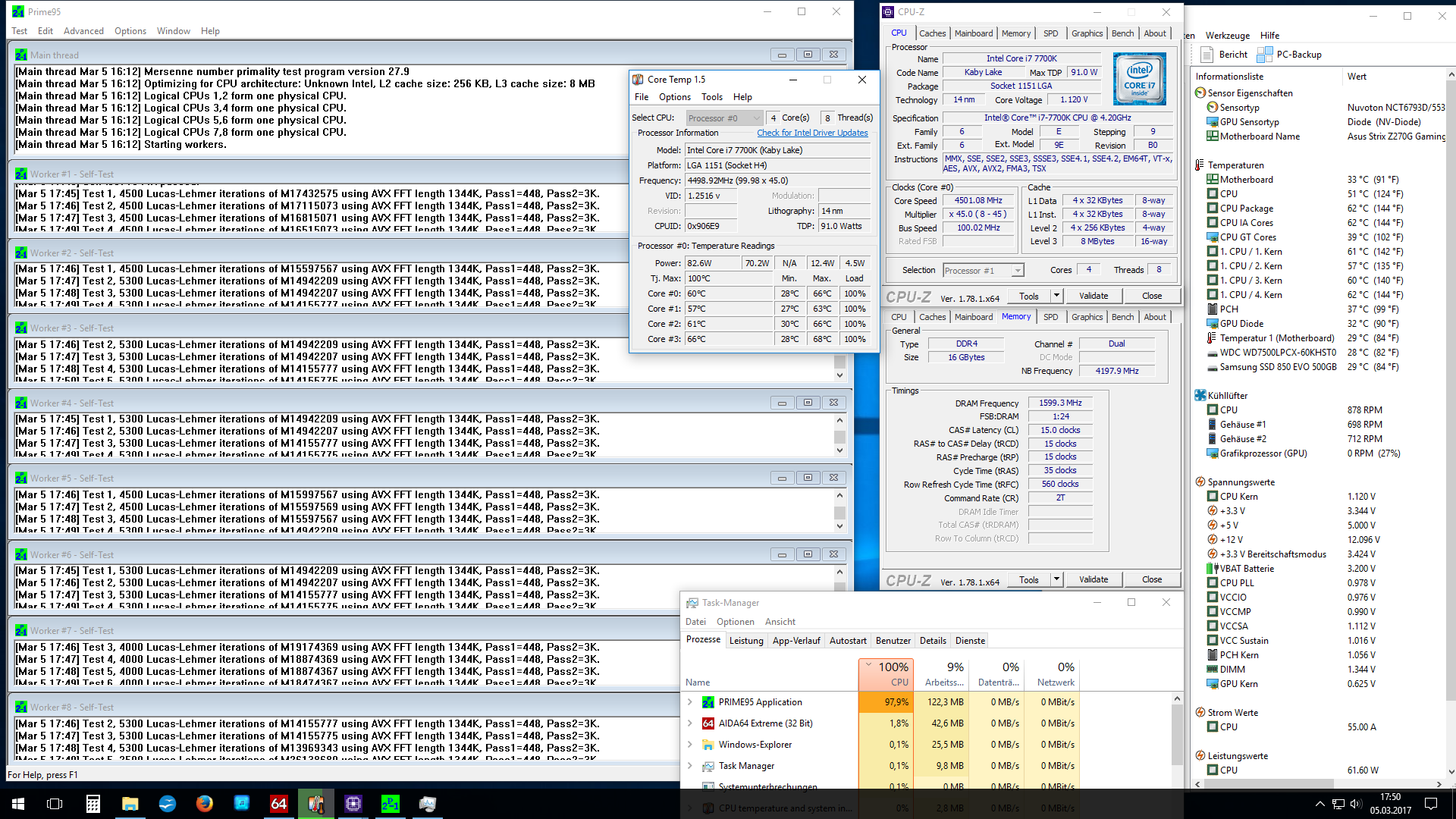Screen dimensions: 1456x819
Task: Expand the AIDA64 Extreme process row
Action: point(690,723)
